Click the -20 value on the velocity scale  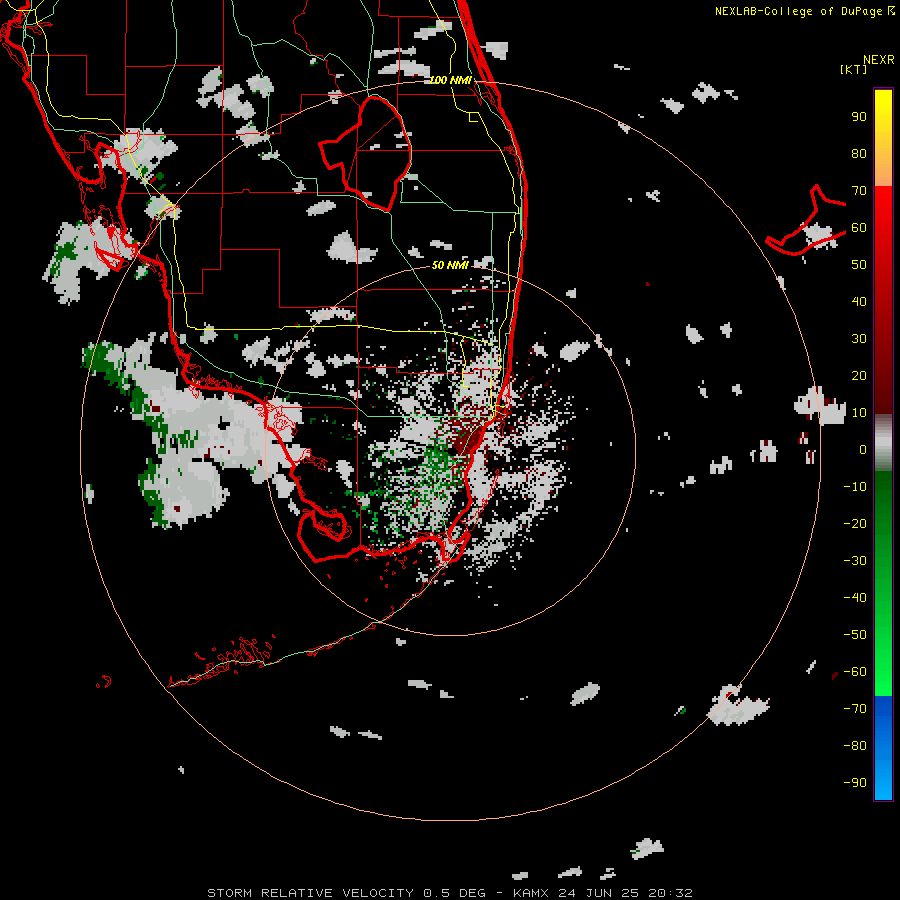click(855, 523)
